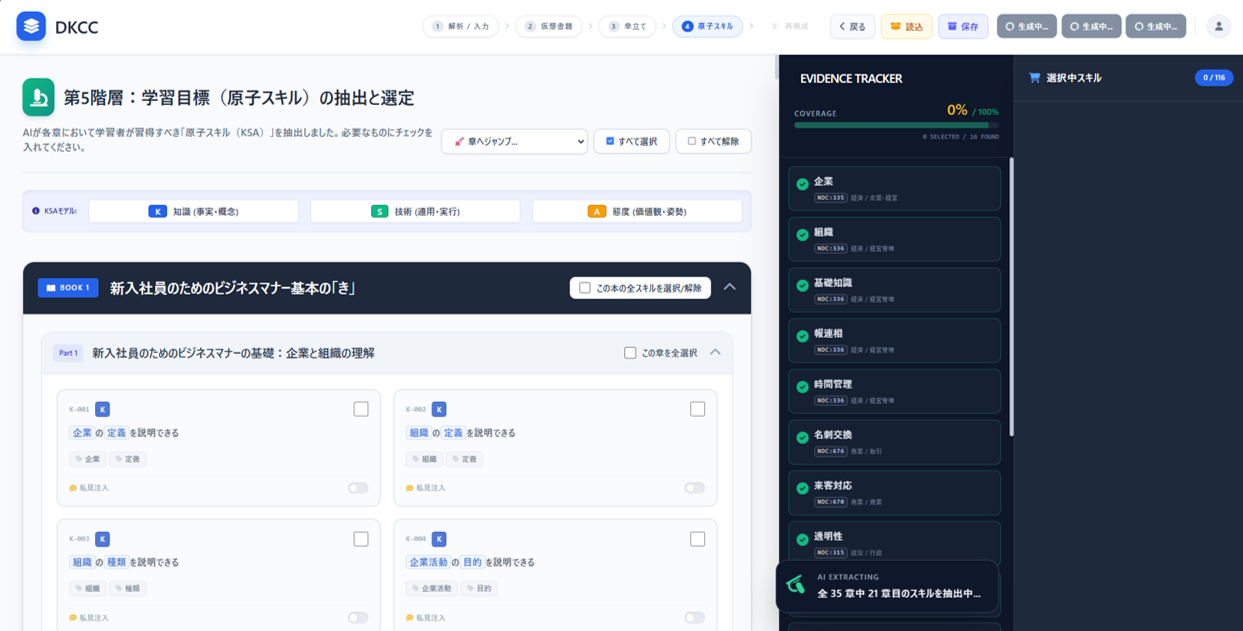This screenshot has width=1243, height=631.
Task: Click the green check icon for 来客対応
Action: pyautogui.click(x=802, y=488)
